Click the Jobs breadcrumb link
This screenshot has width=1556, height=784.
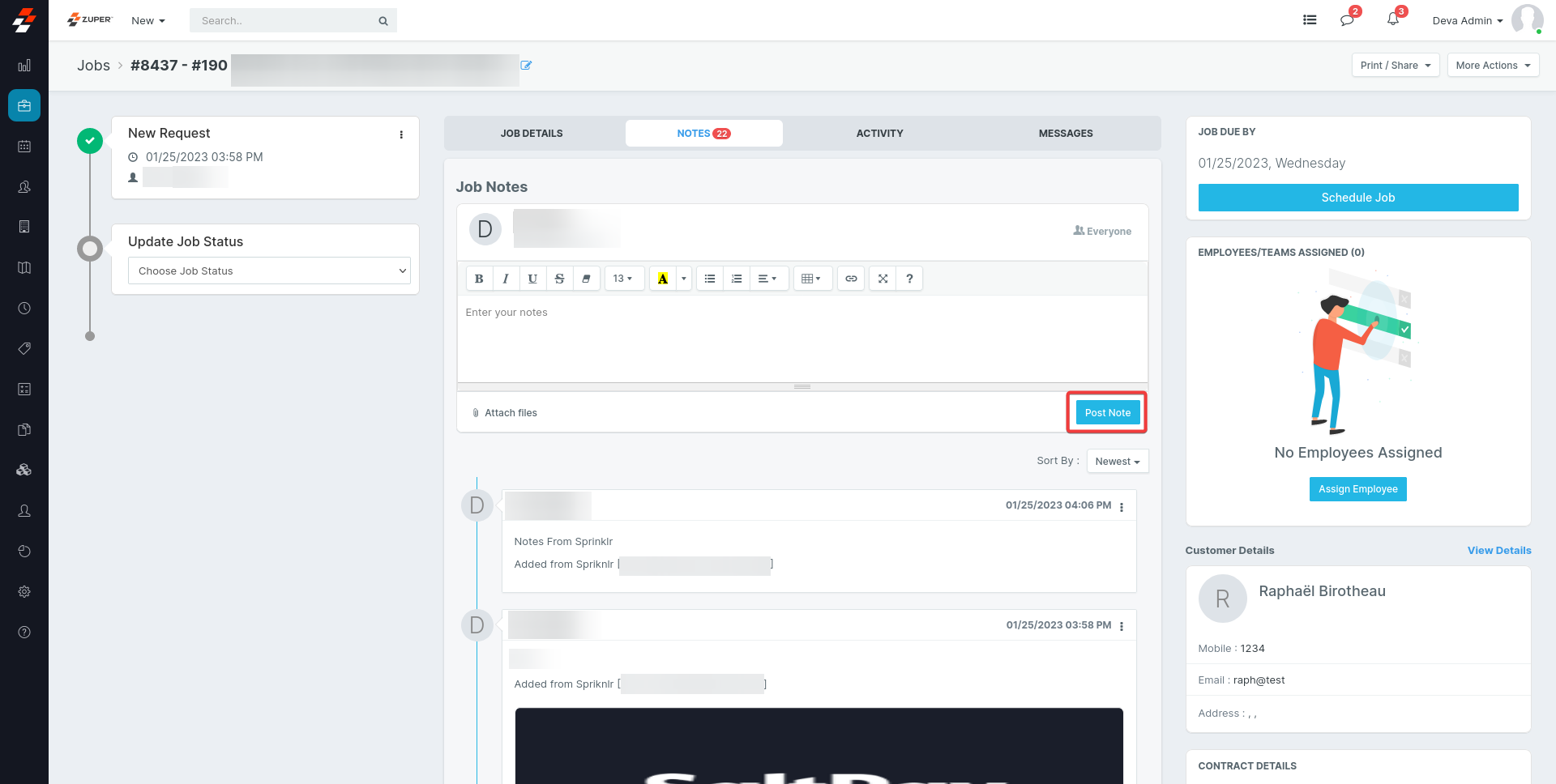tap(93, 66)
